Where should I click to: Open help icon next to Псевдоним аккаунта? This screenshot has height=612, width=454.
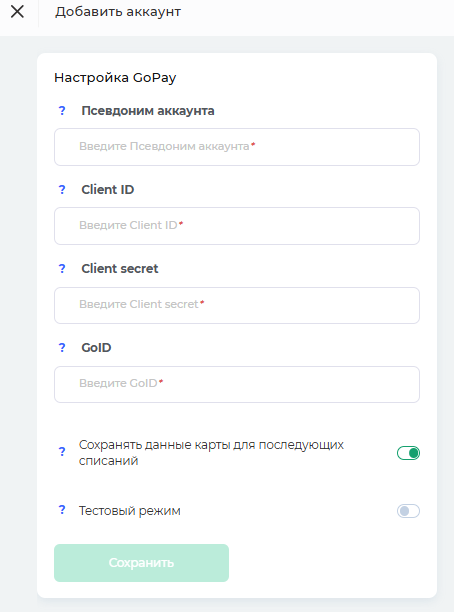click(62, 111)
